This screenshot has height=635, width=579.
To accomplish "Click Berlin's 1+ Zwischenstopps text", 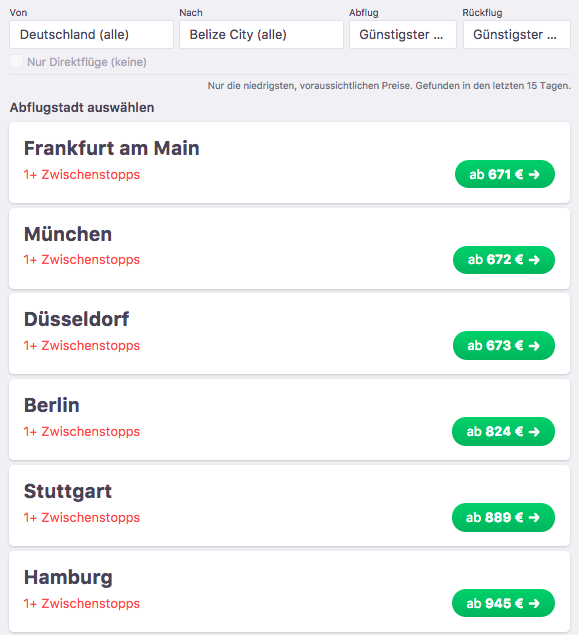I will [x=82, y=432].
